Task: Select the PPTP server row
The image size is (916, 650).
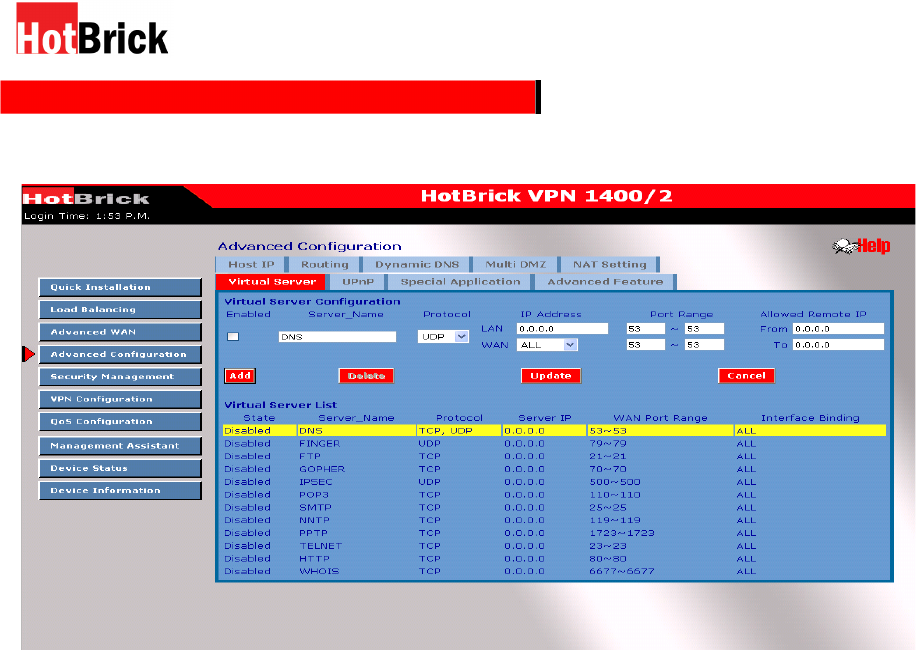Action: [x=554, y=533]
